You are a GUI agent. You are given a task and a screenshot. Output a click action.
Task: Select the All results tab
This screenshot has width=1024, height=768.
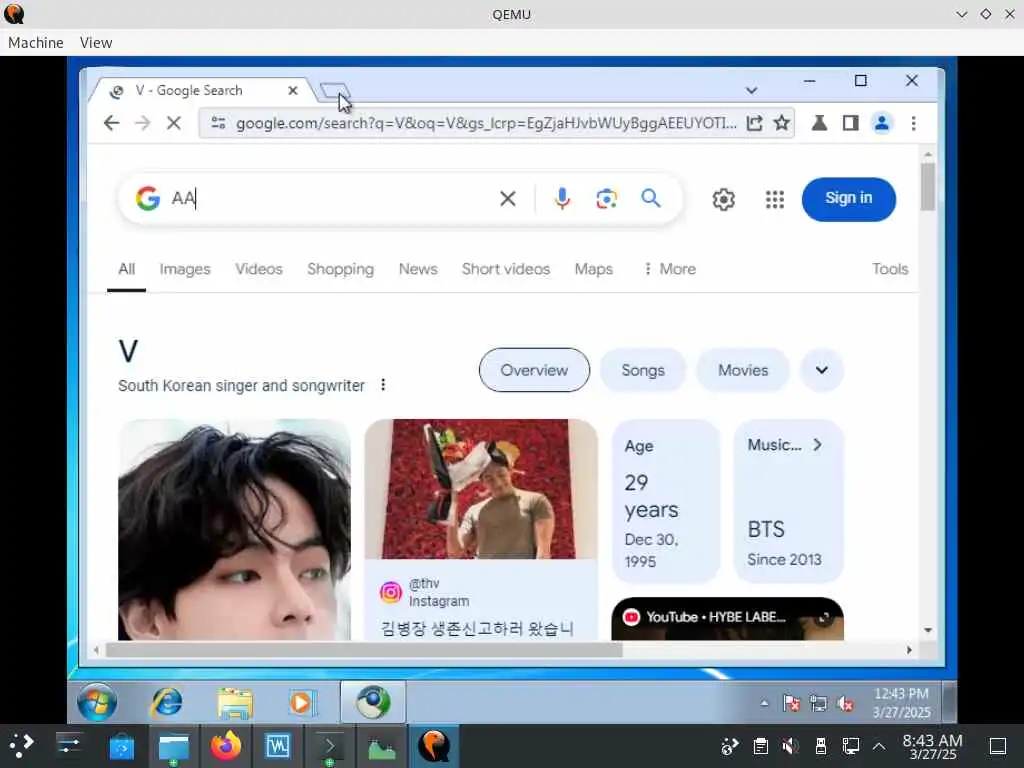126,269
